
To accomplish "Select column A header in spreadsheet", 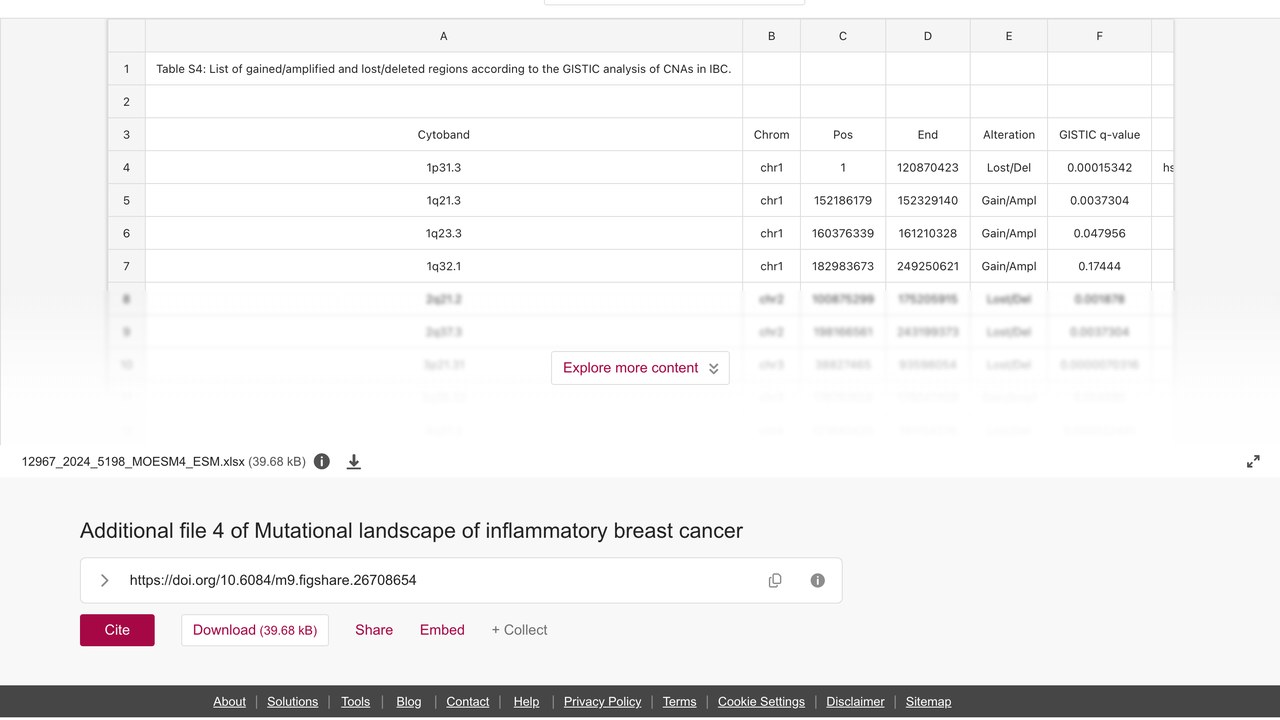I will (444, 36).
